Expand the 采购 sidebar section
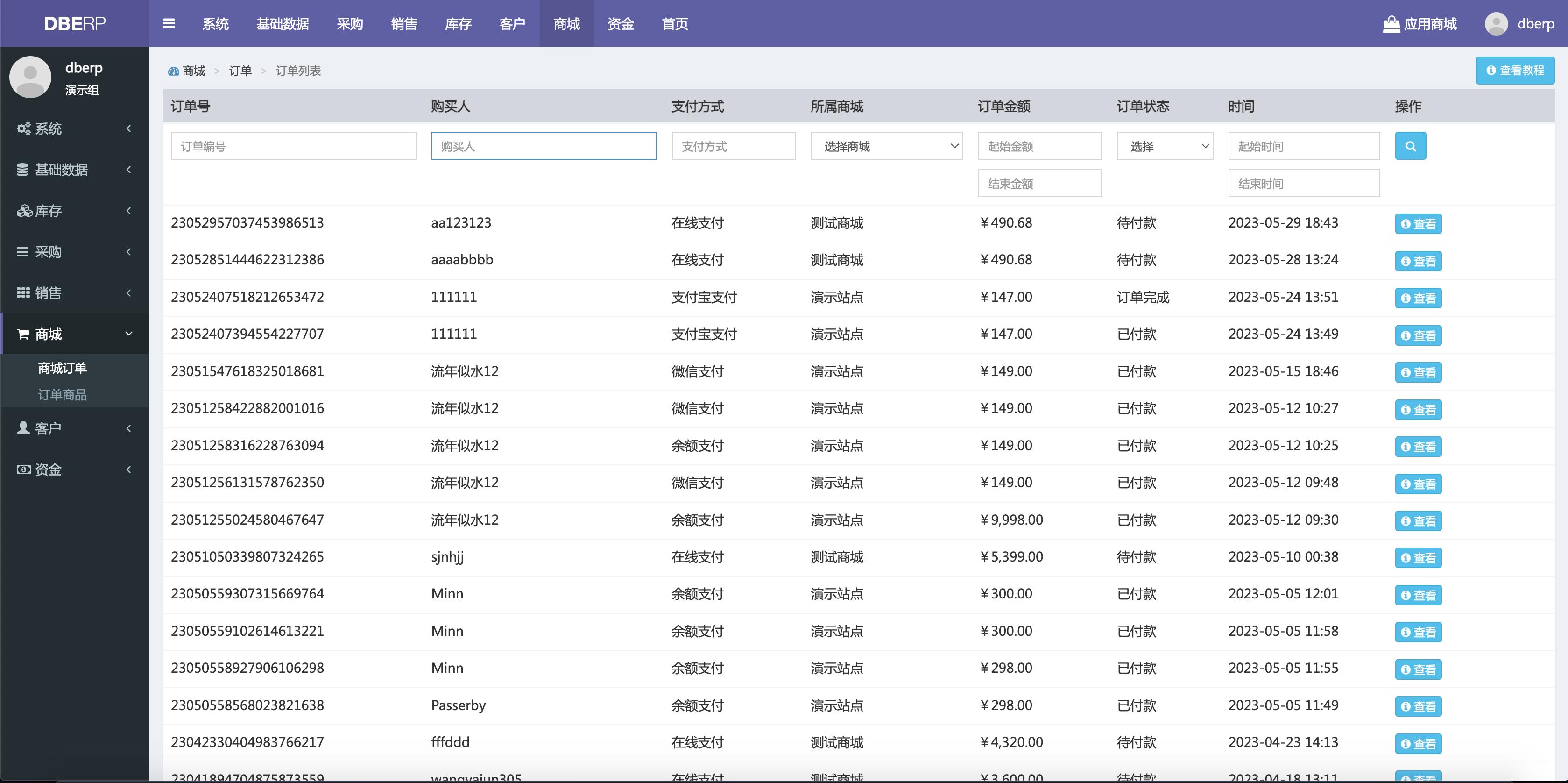The image size is (1568, 783). coord(128,251)
